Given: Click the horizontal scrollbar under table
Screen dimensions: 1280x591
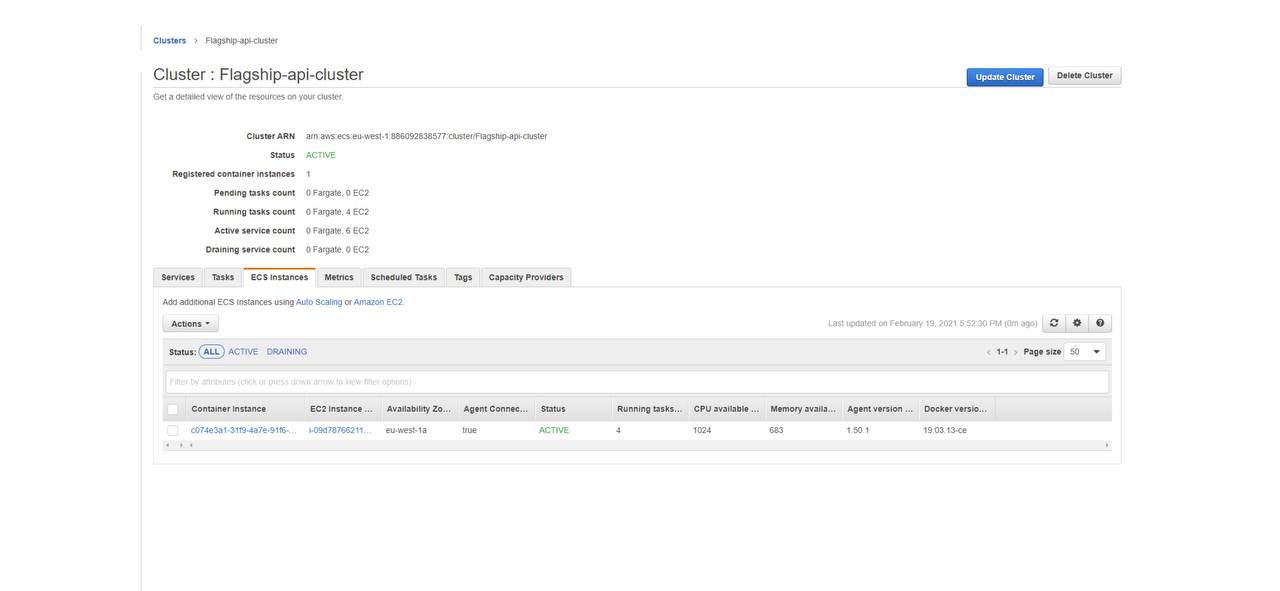Looking at the screenshot, I should [637, 445].
